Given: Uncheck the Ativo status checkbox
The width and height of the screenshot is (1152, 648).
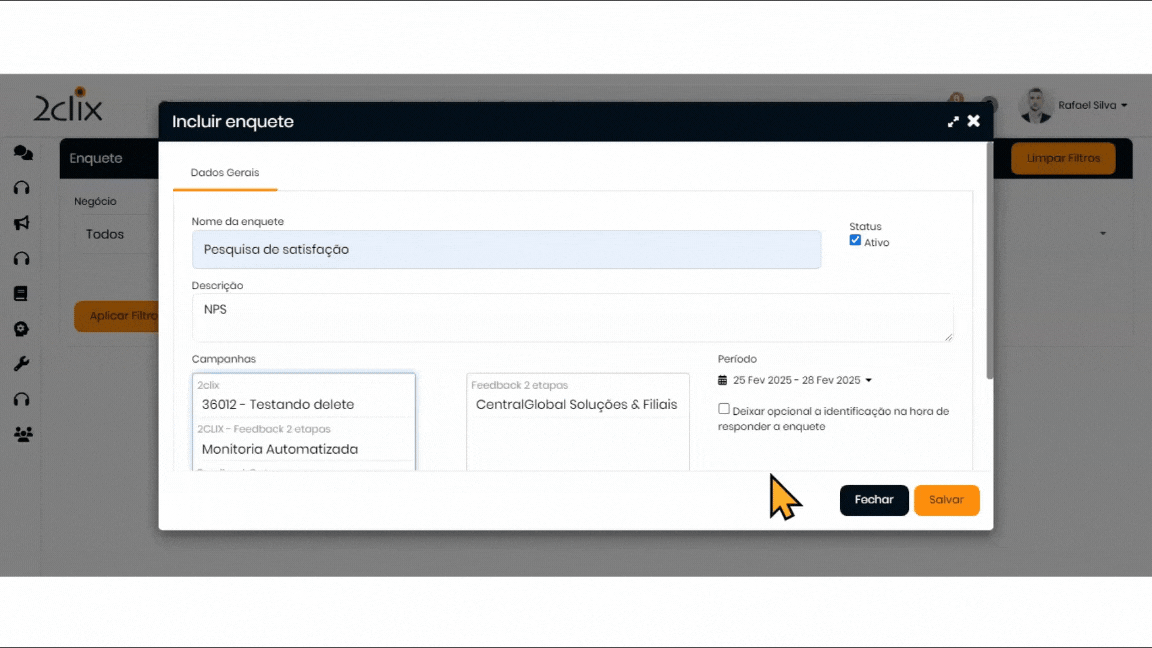Looking at the screenshot, I should click(855, 241).
